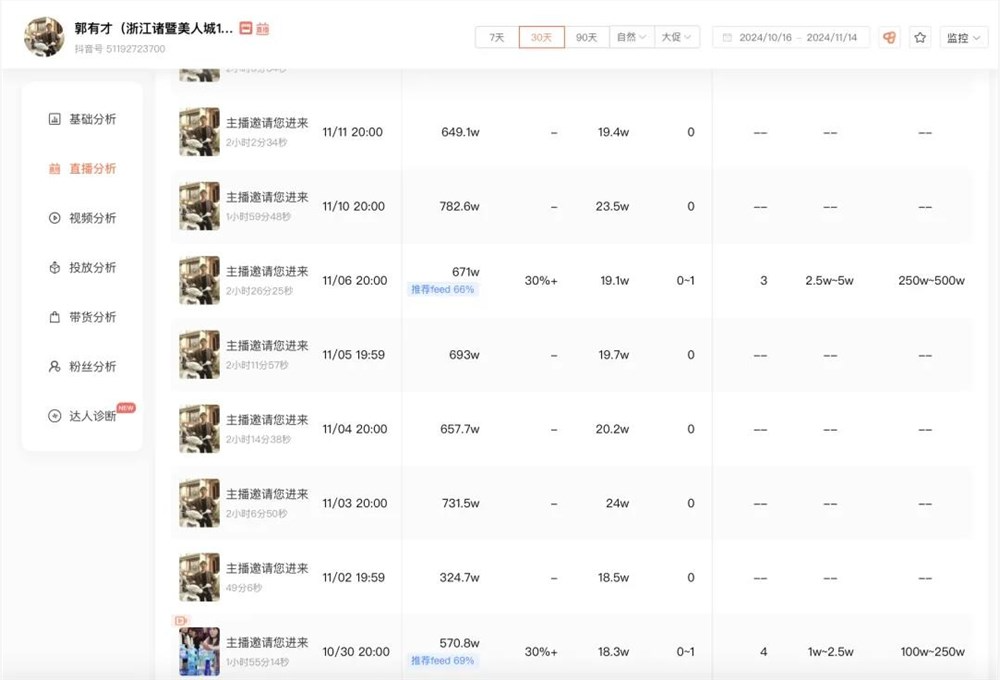Open the 视频分析 sidebar icon

(55, 217)
